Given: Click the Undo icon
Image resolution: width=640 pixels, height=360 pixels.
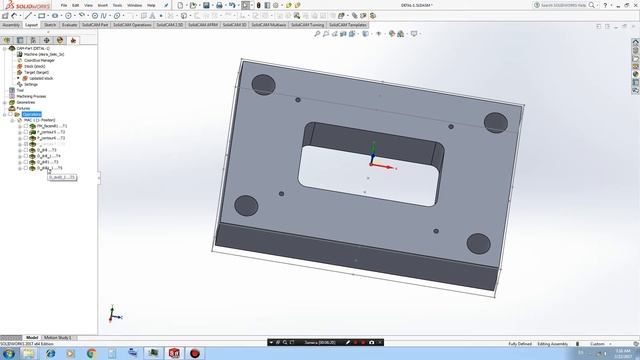Looking at the screenshot, I should pyautogui.click(x=232, y=5).
